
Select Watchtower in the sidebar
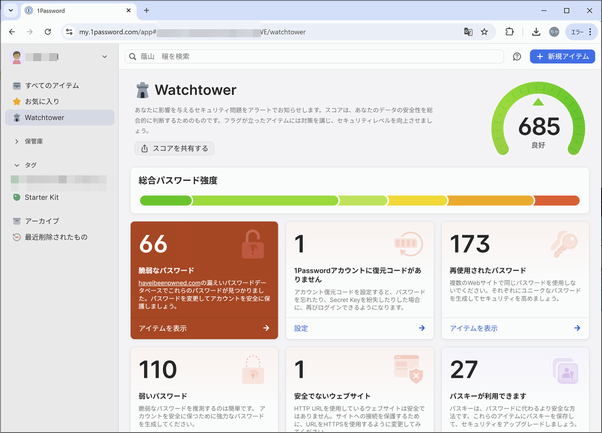(44, 117)
